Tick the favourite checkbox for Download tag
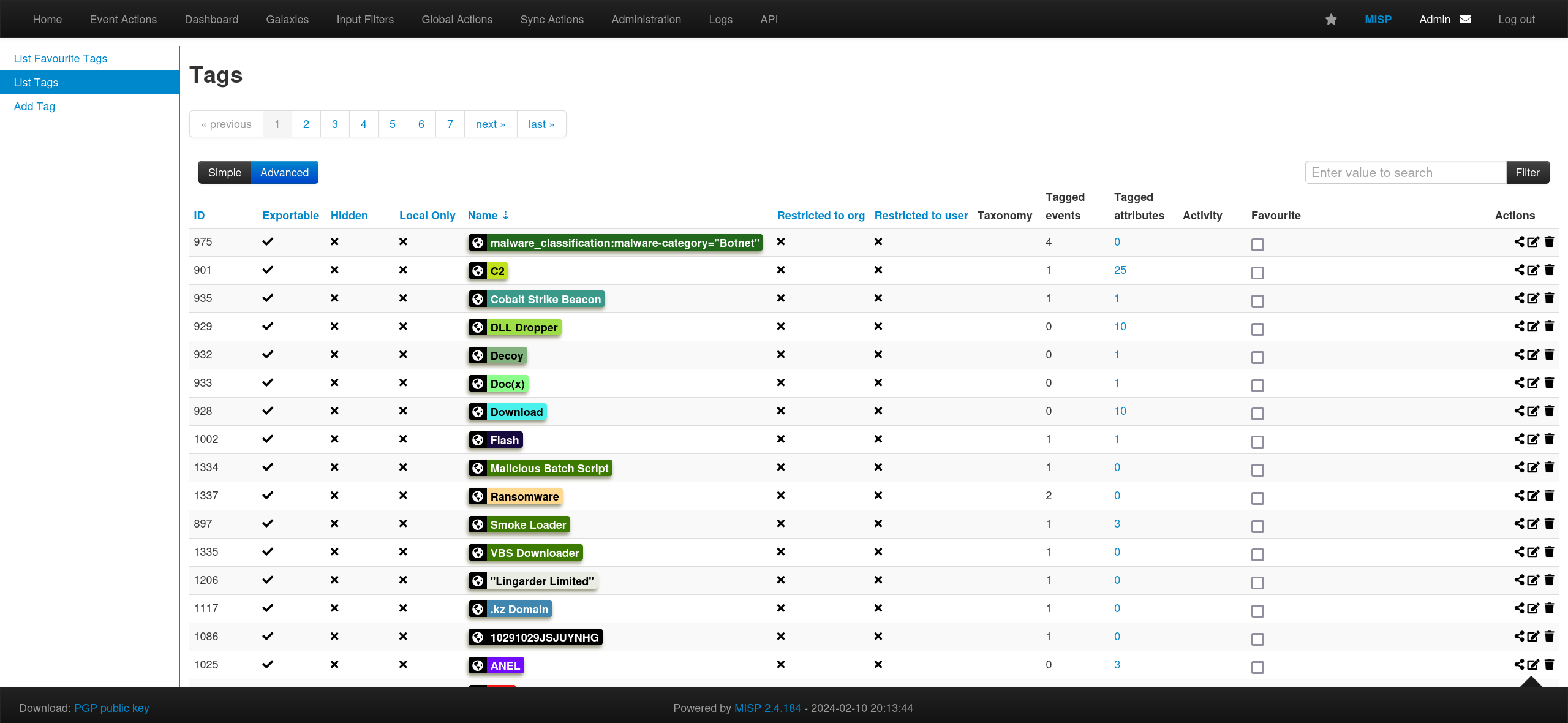The width and height of the screenshot is (1568, 723). coord(1257,414)
